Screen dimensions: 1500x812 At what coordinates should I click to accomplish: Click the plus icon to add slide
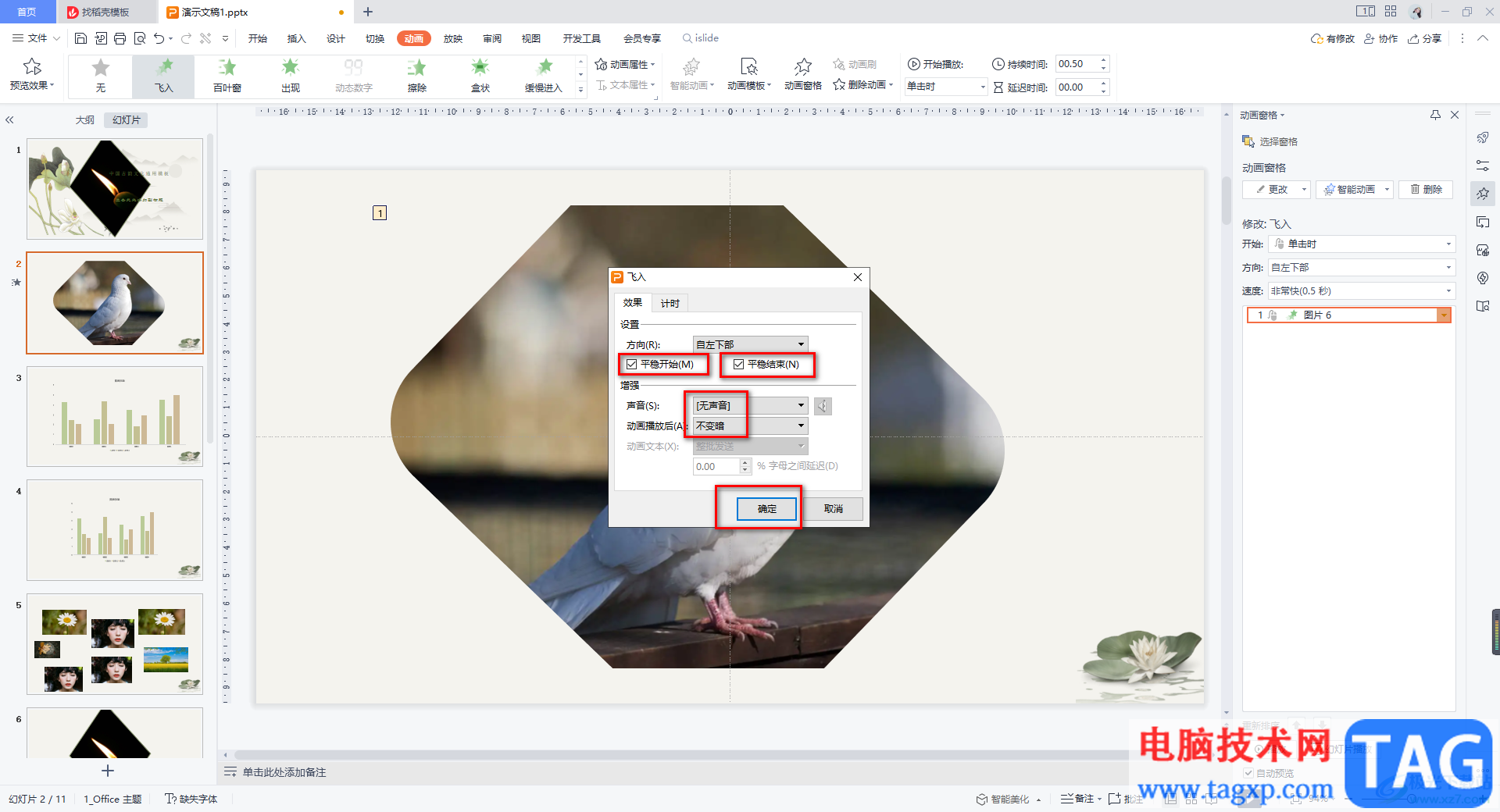point(108,771)
